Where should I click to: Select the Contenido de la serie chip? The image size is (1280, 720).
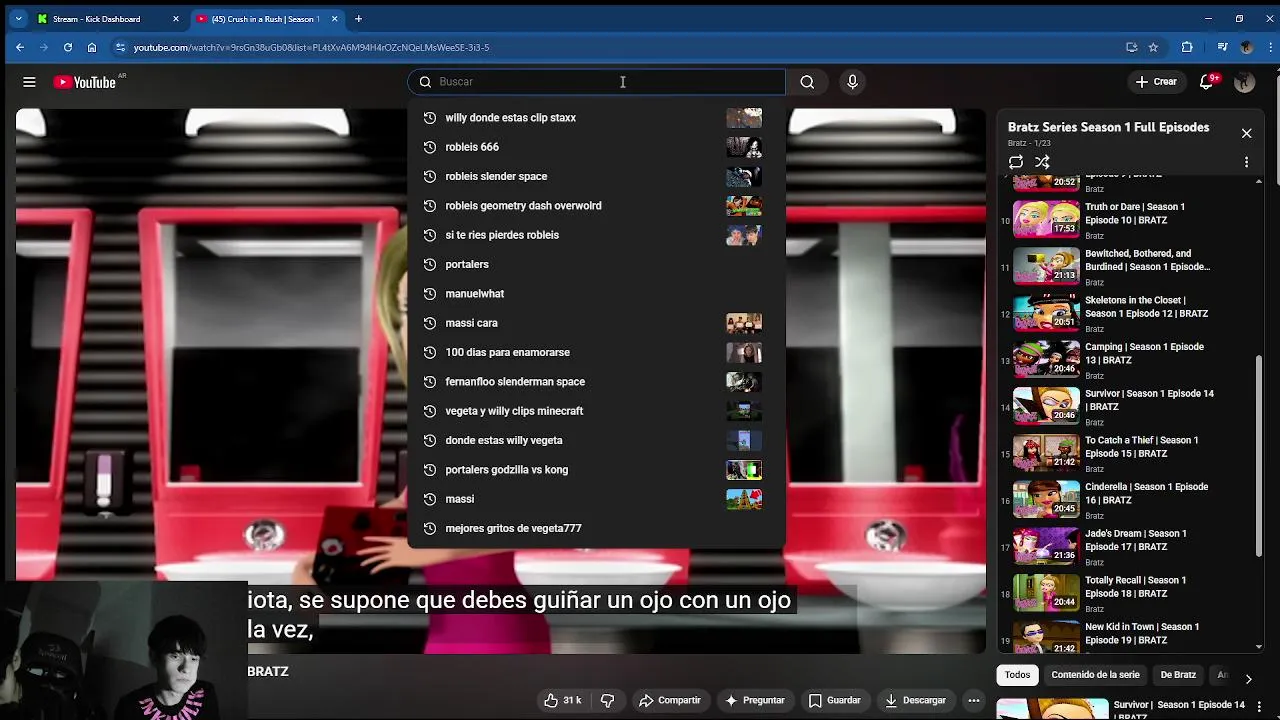click(1095, 675)
